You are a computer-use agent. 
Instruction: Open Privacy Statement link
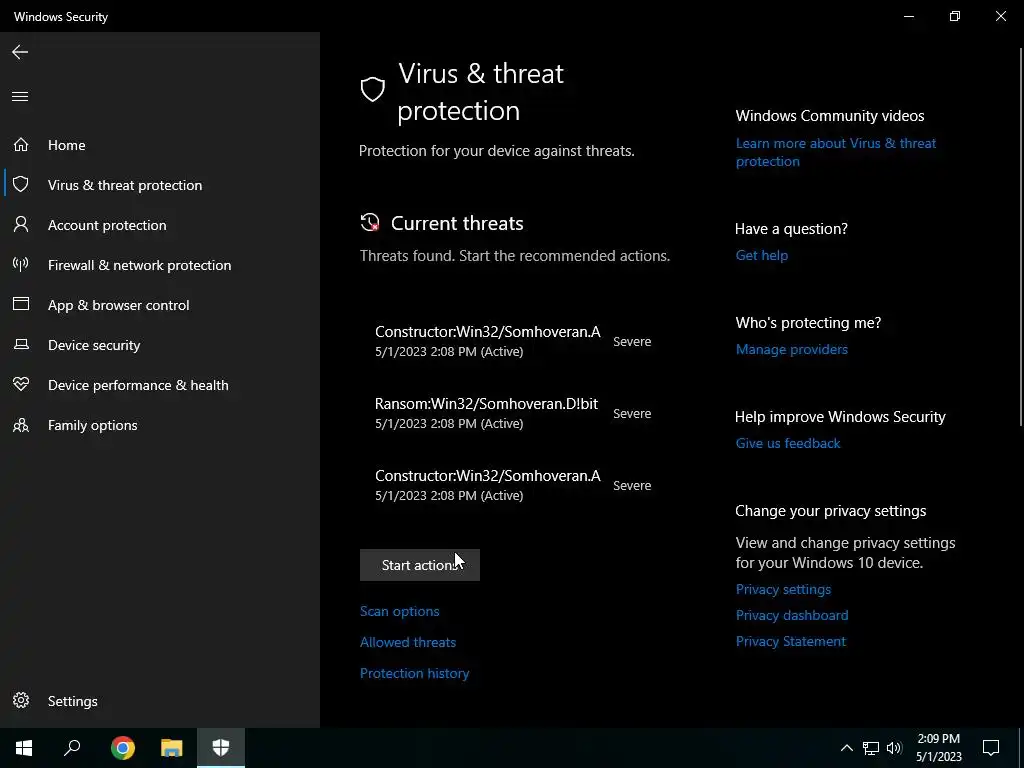791,641
